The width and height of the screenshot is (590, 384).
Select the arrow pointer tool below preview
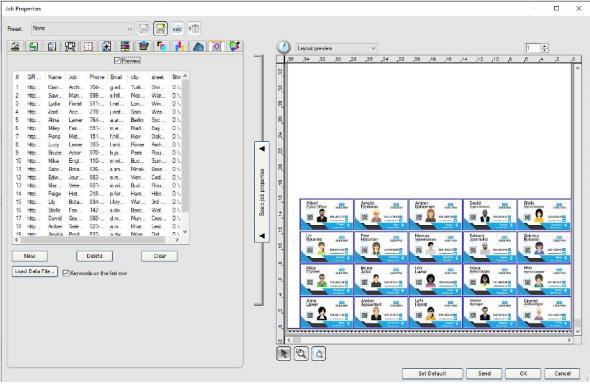point(283,354)
